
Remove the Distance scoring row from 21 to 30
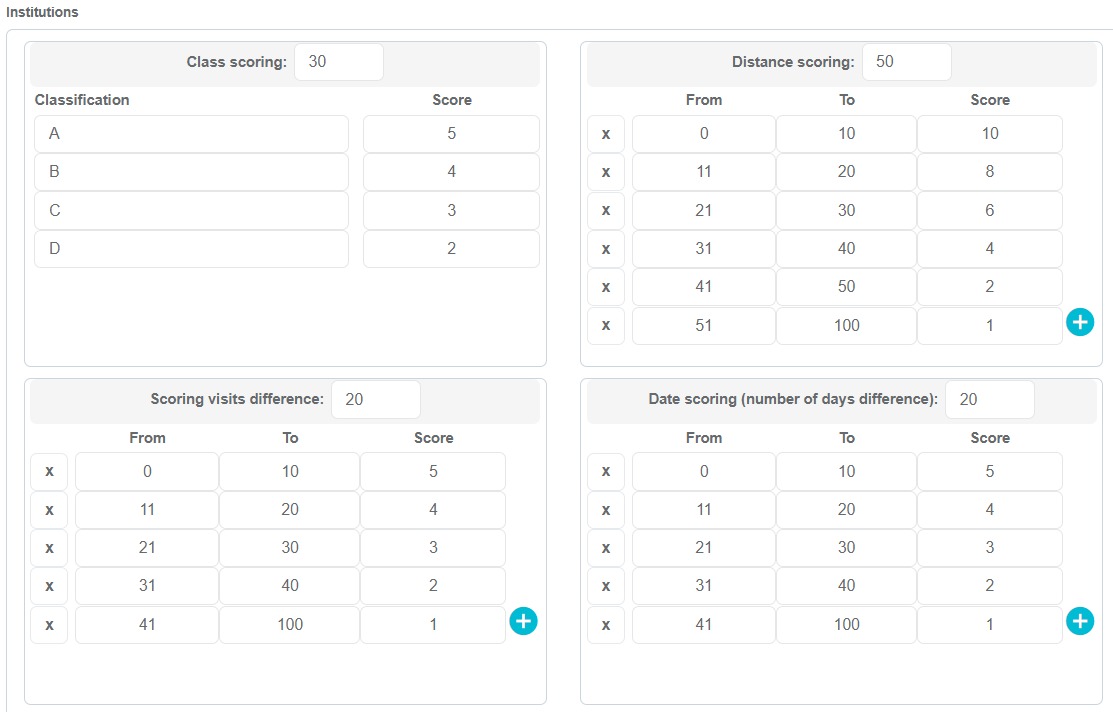pyautogui.click(x=606, y=211)
